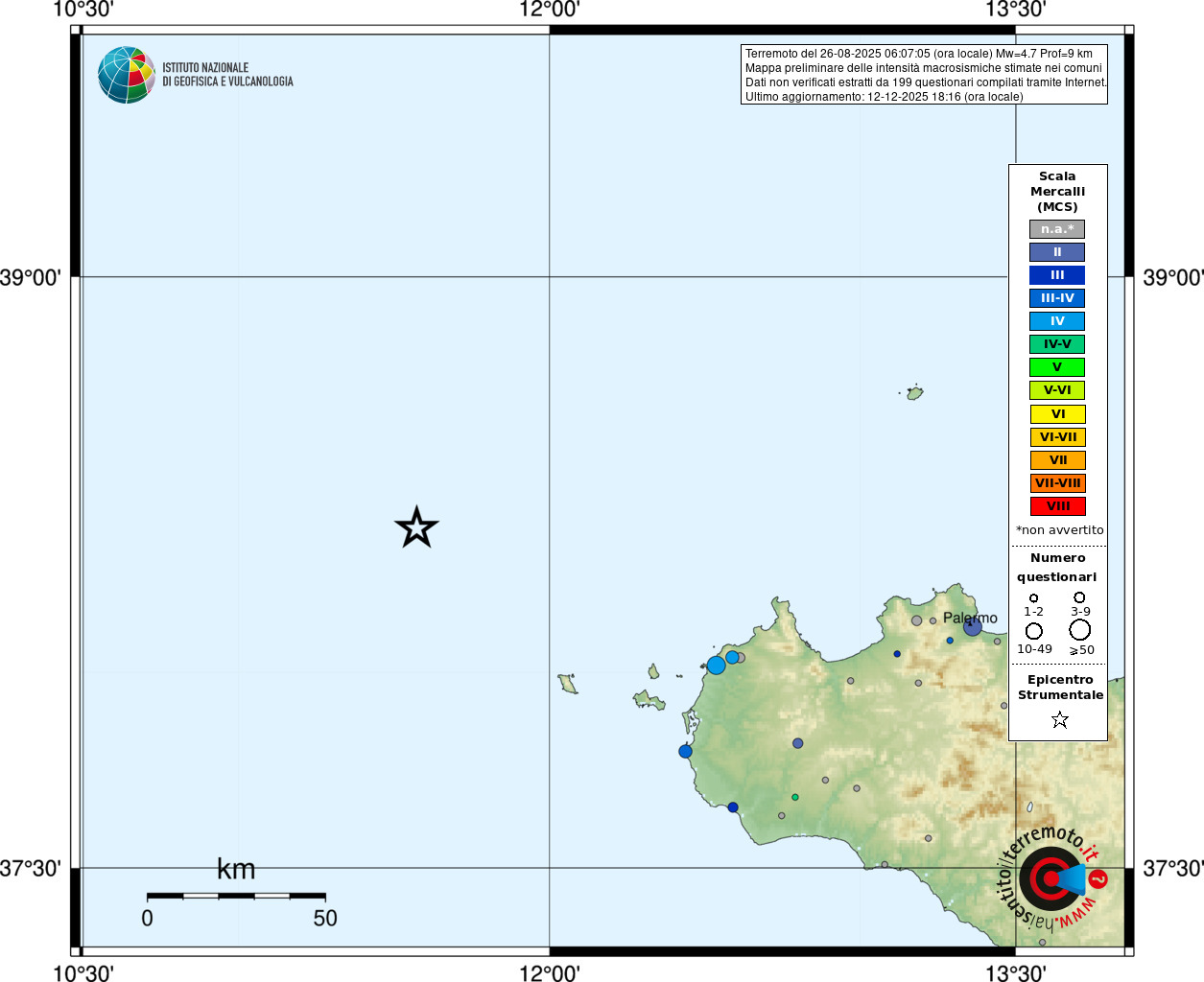The width and height of the screenshot is (1204, 982).
Task: Click the largest light-blue circle on the west coast
Action: pyautogui.click(x=716, y=665)
